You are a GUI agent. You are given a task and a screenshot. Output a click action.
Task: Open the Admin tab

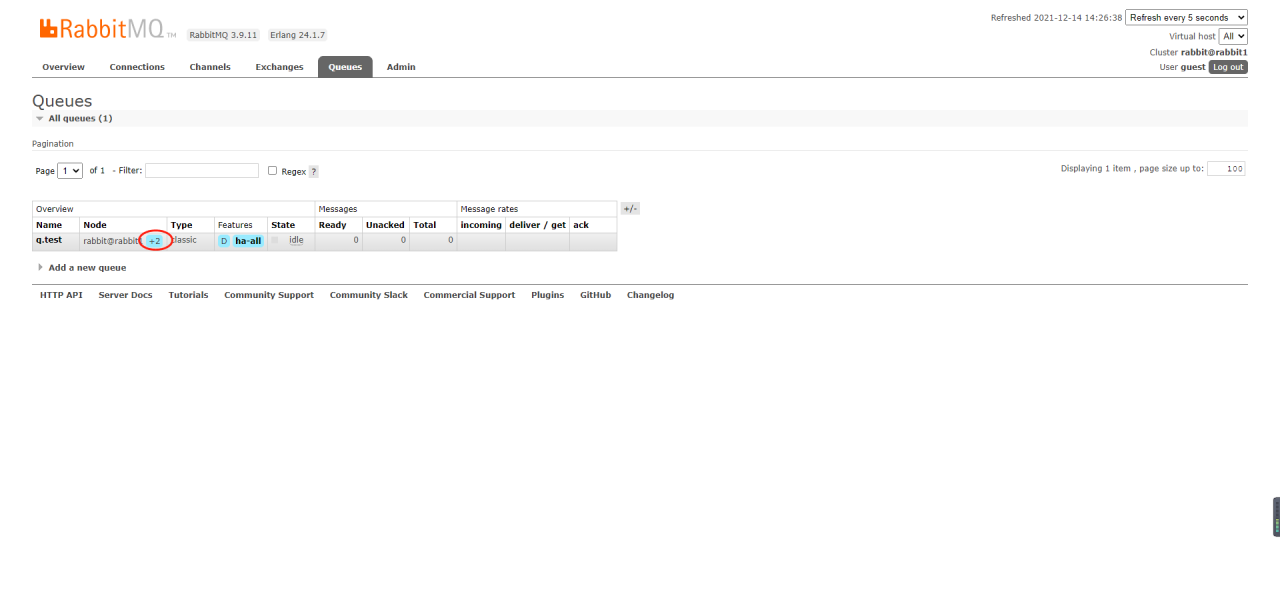click(x=401, y=67)
